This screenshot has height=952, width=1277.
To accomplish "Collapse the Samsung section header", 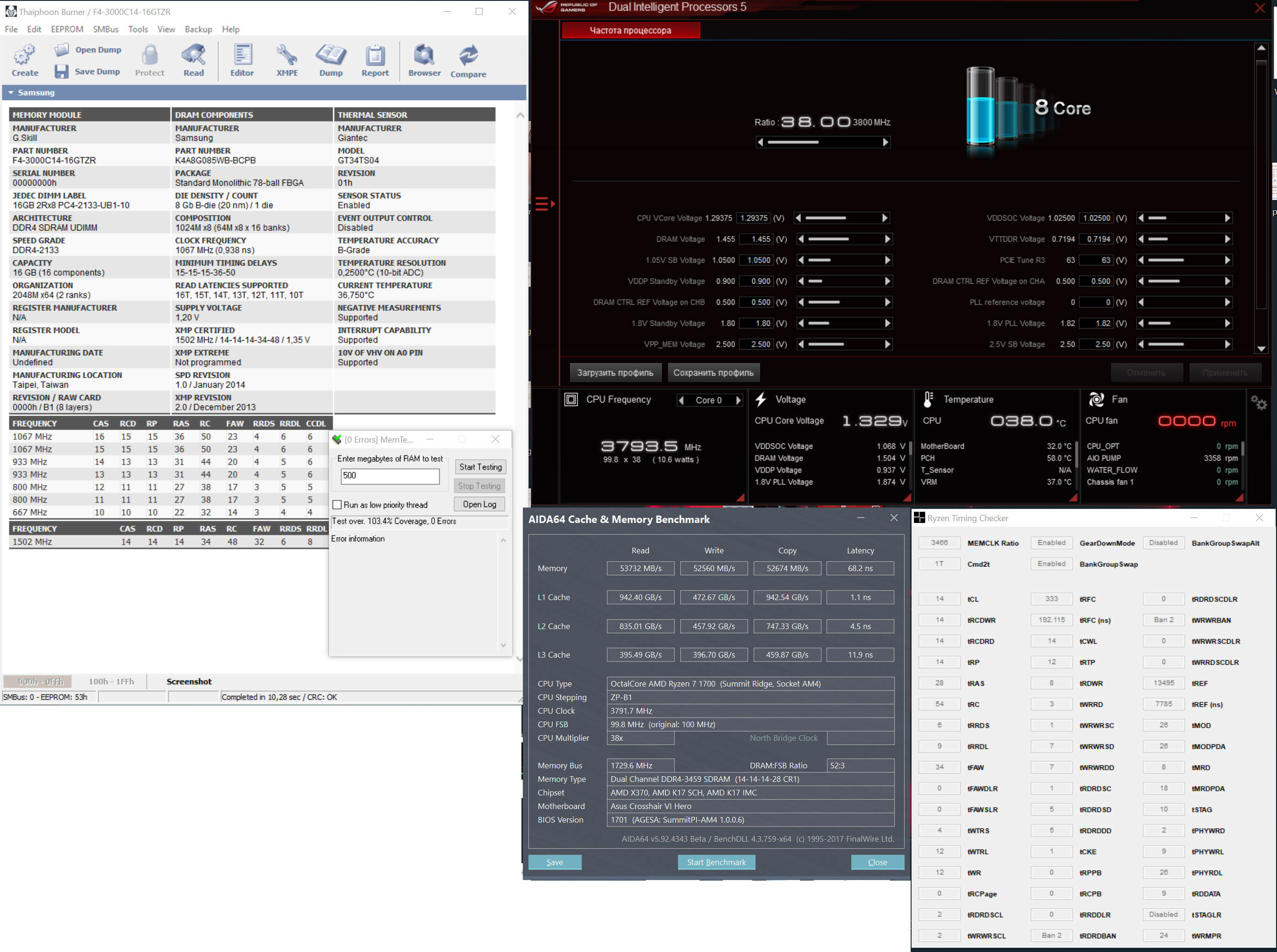I will [x=11, y=92].
